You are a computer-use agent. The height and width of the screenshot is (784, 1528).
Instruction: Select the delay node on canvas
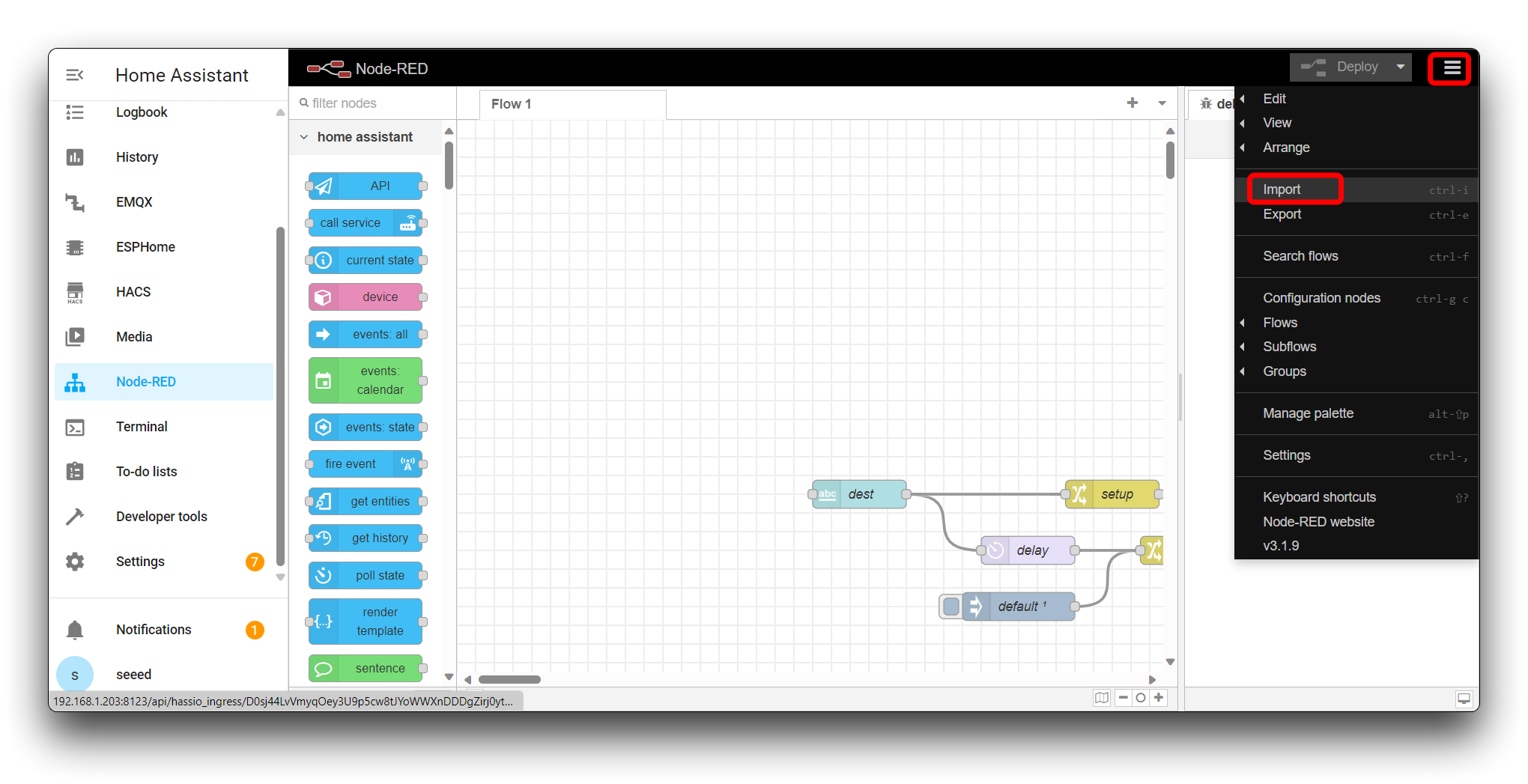[1028, 550]
